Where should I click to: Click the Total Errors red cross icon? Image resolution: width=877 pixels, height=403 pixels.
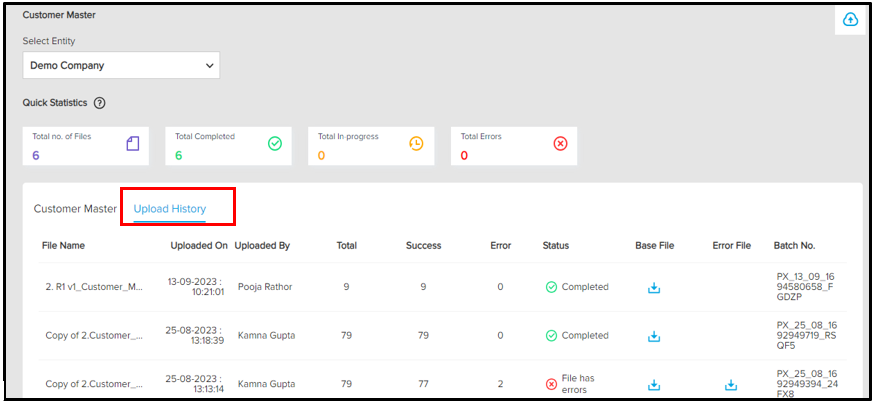[x=560, y=144]
